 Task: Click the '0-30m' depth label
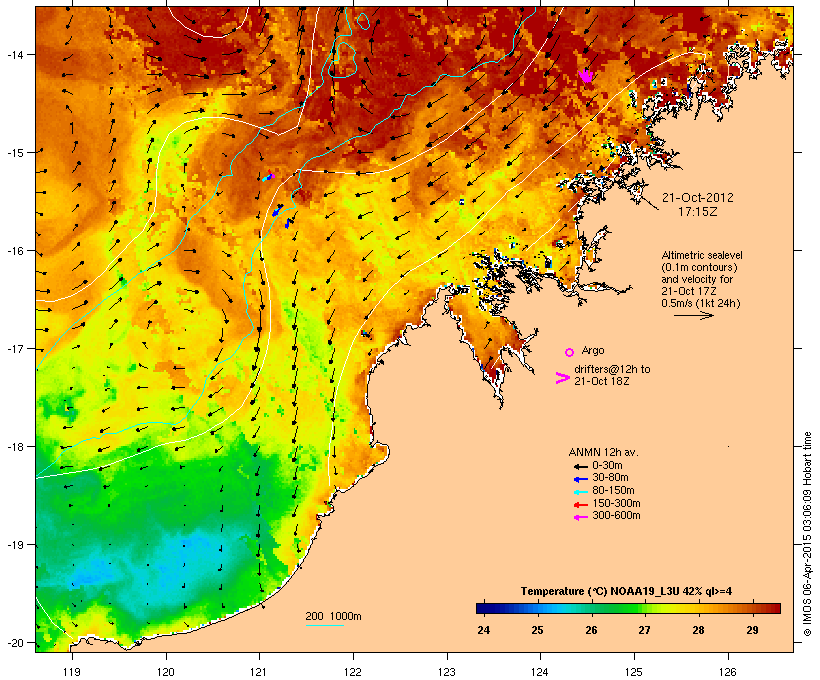point(607,466)
